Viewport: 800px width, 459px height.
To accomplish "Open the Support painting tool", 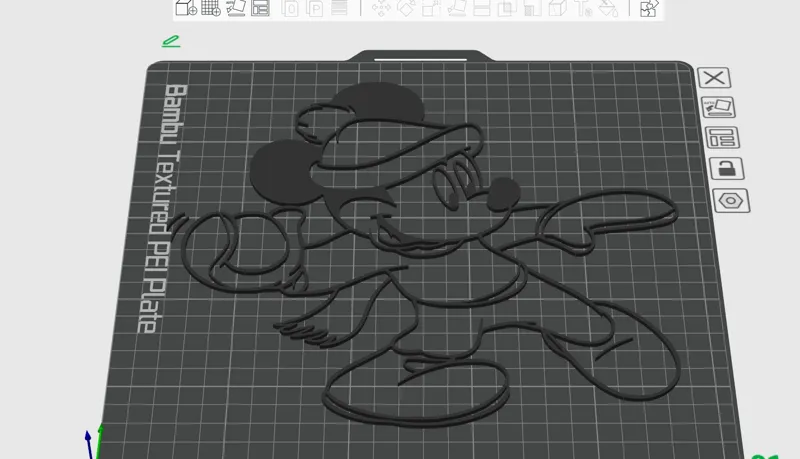I will coord(532,8).
